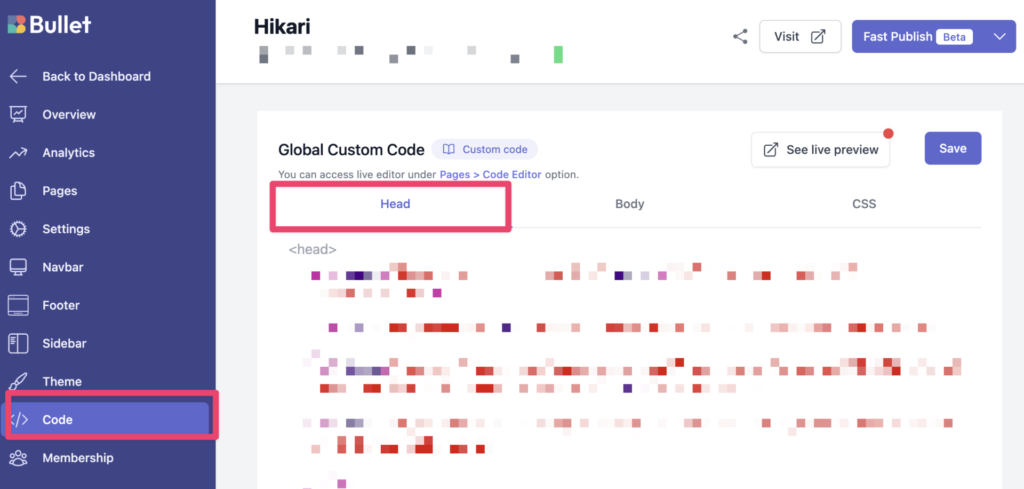Click the Code brackets icon
Viewport: 1024px width, 489px height.
coord(18,420)
